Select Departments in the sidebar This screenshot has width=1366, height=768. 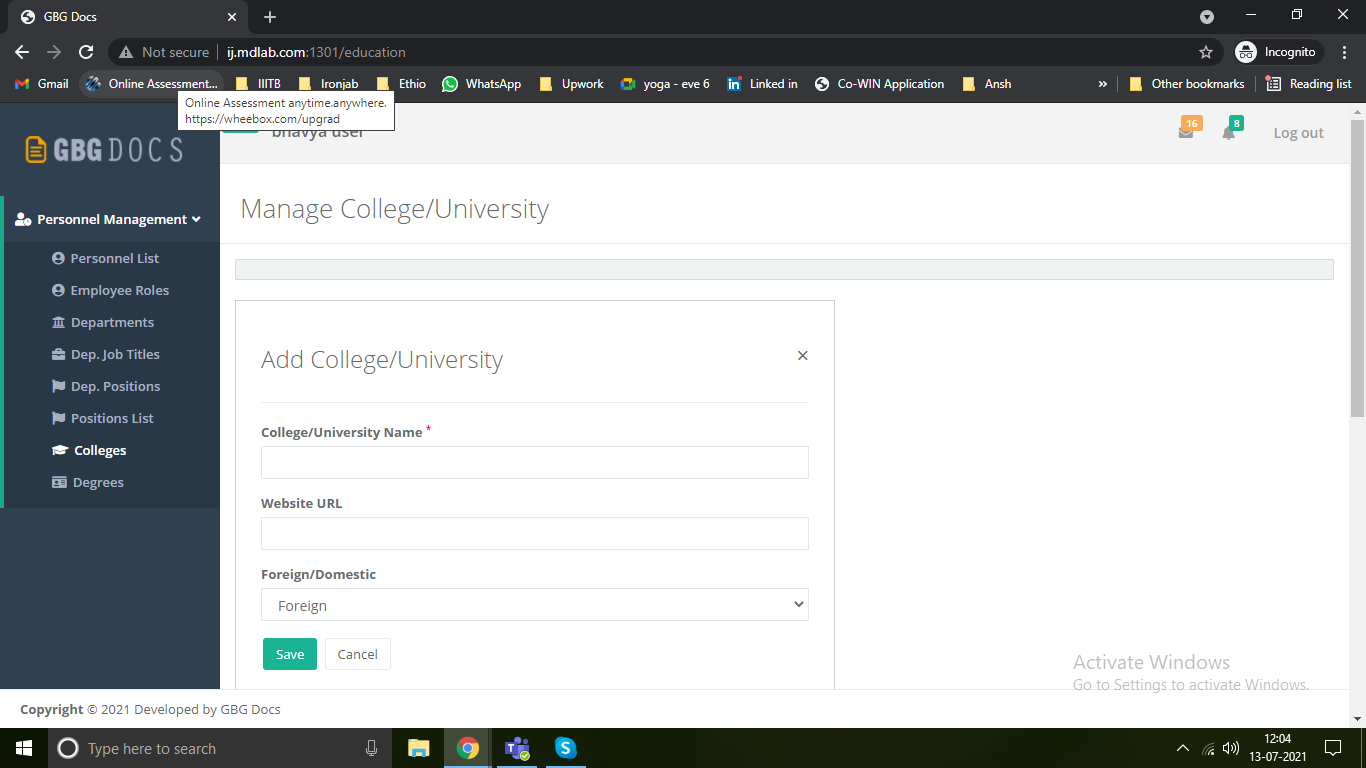click(x=112, y=322)
